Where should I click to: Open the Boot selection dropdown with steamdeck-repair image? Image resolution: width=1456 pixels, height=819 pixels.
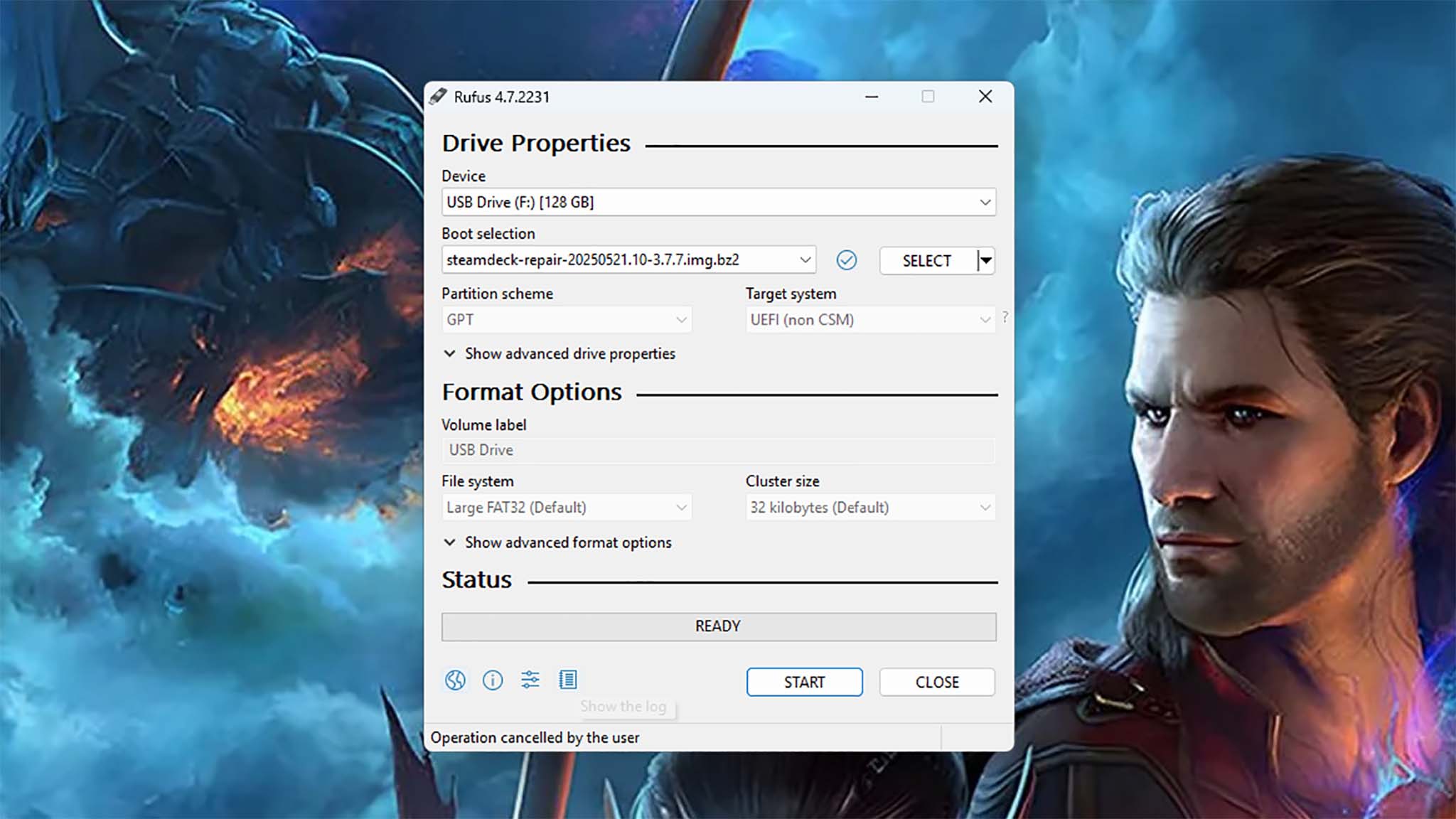point(628,260)
